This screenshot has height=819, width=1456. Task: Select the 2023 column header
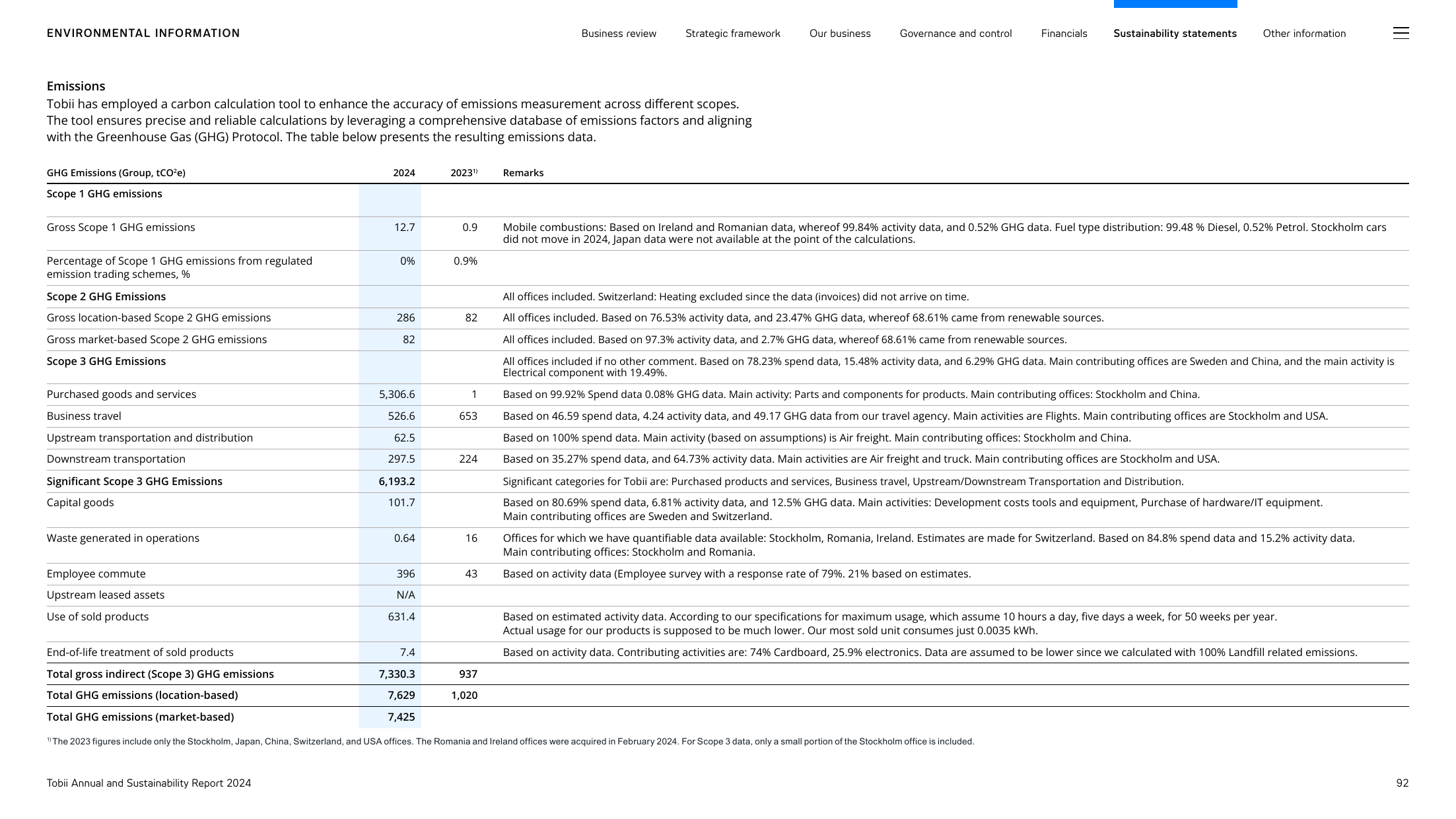tap(464, 173)
